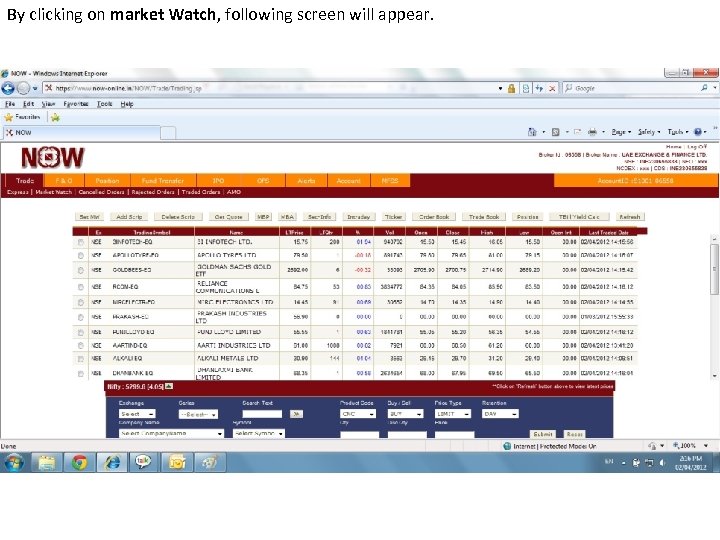Click the Add to Favorites Bar star icon
The width and height of the screenshot is (720, 540).
[56, 118]
